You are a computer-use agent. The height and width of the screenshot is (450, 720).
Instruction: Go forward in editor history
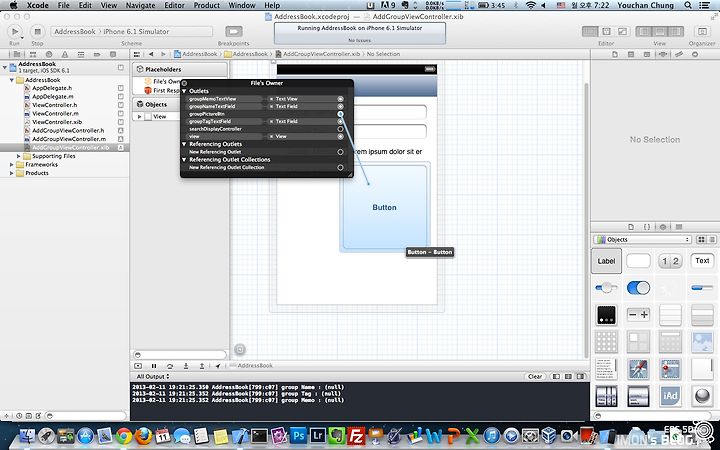pyautogui.click(x=163, y=54)
